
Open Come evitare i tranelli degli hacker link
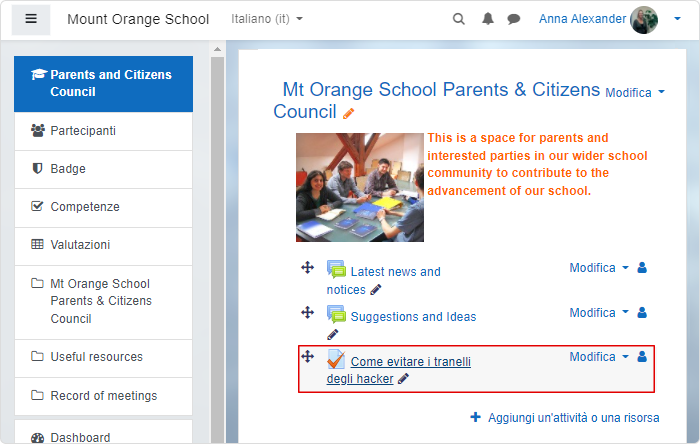[x=399, y=370]
